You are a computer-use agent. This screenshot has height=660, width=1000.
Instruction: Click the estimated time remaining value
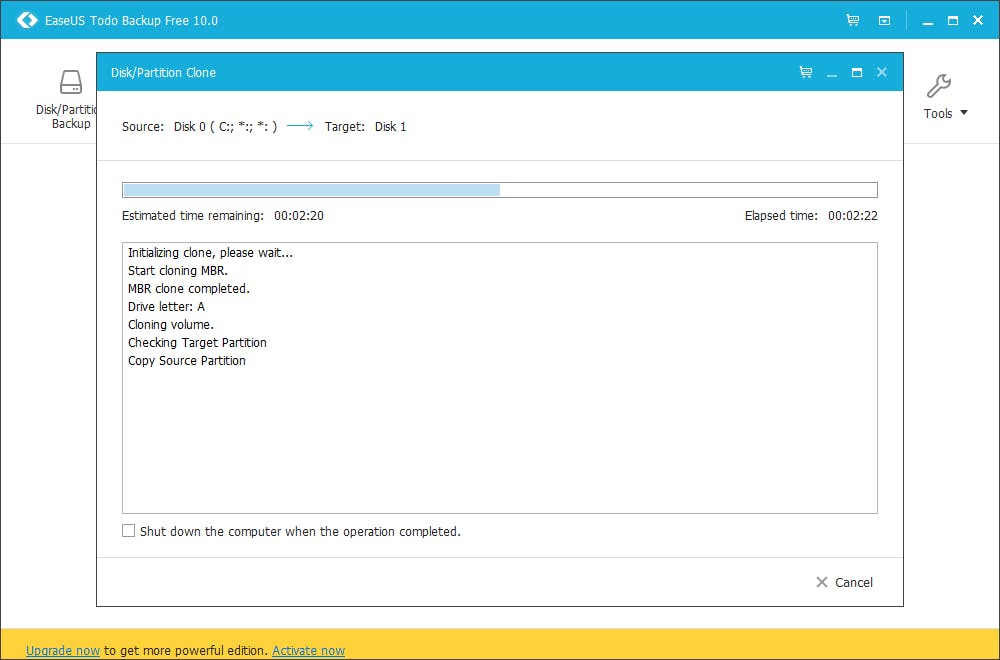[x=299, y=216]
